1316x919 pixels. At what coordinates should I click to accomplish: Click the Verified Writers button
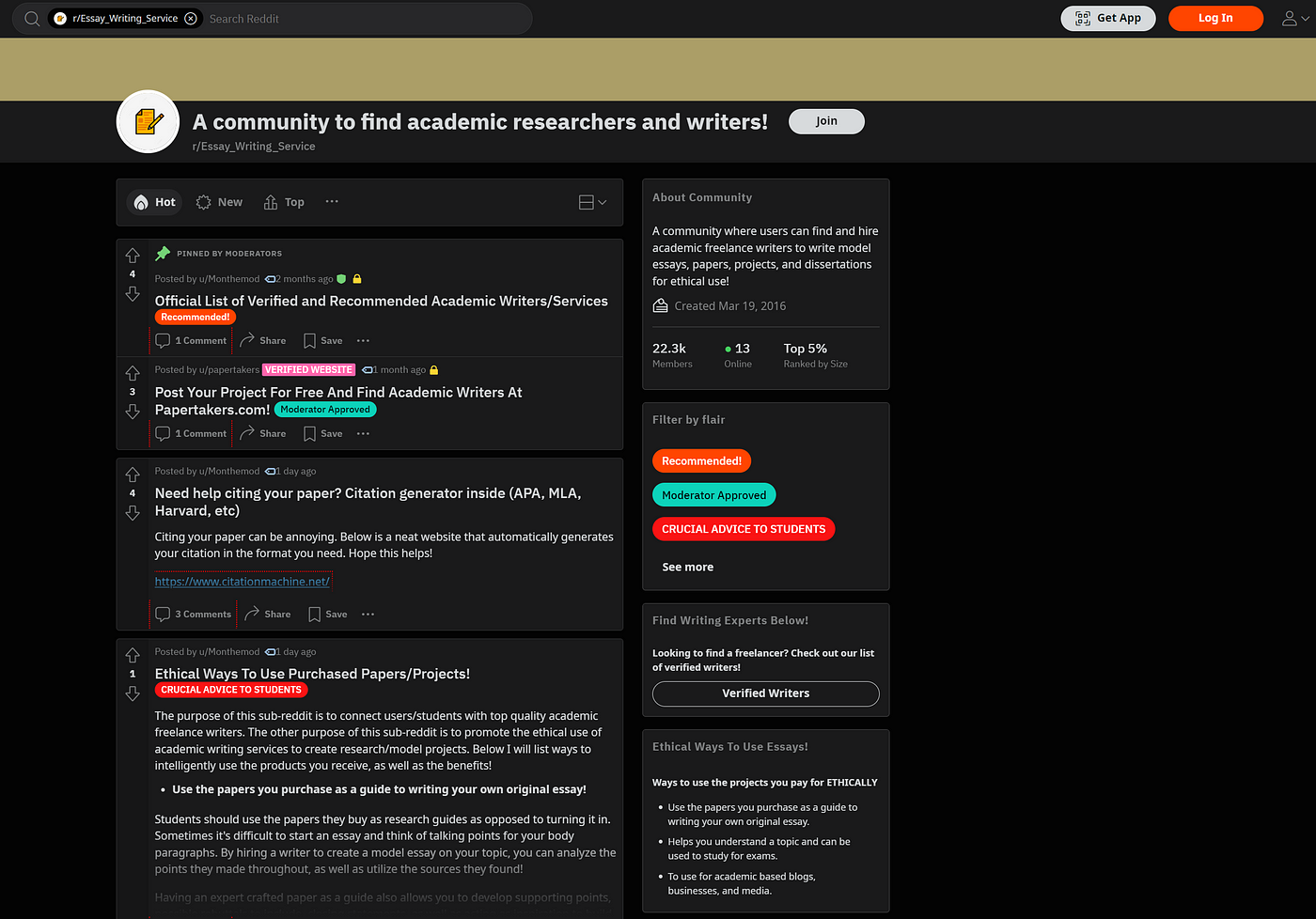[765, 693]
